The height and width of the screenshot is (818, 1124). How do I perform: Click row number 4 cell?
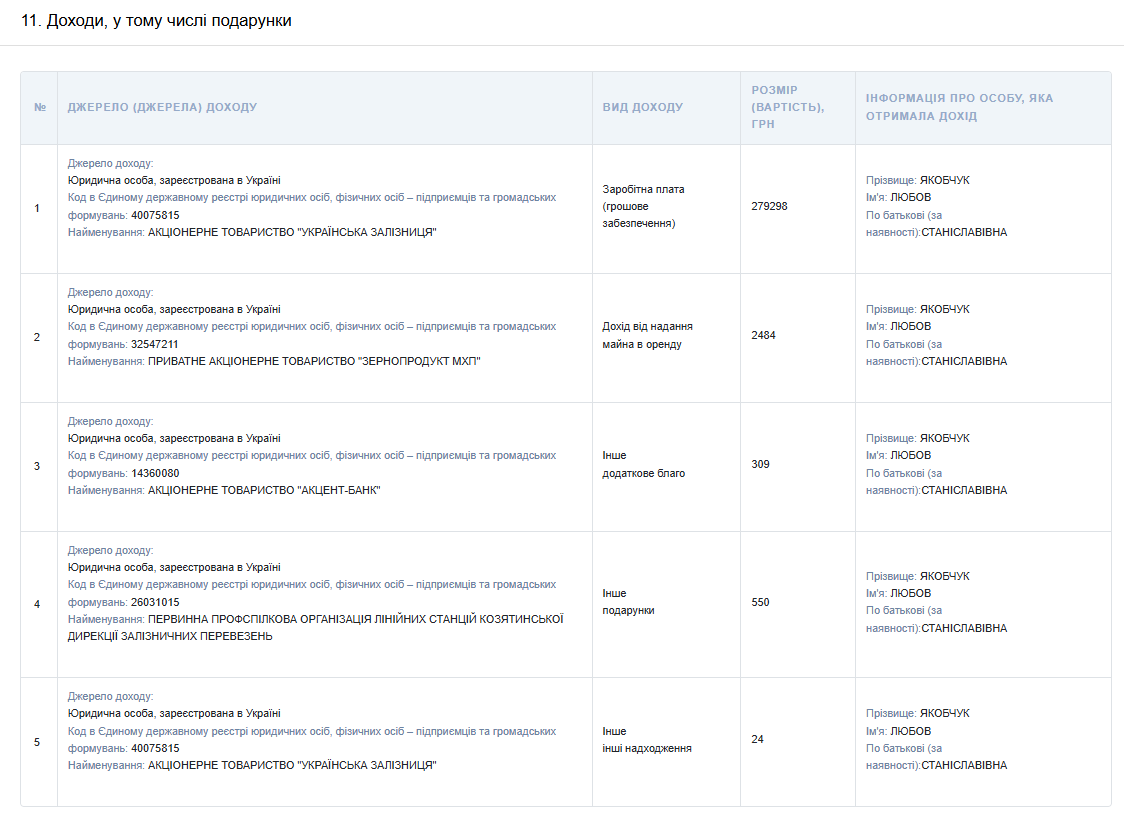coord(37,604)
